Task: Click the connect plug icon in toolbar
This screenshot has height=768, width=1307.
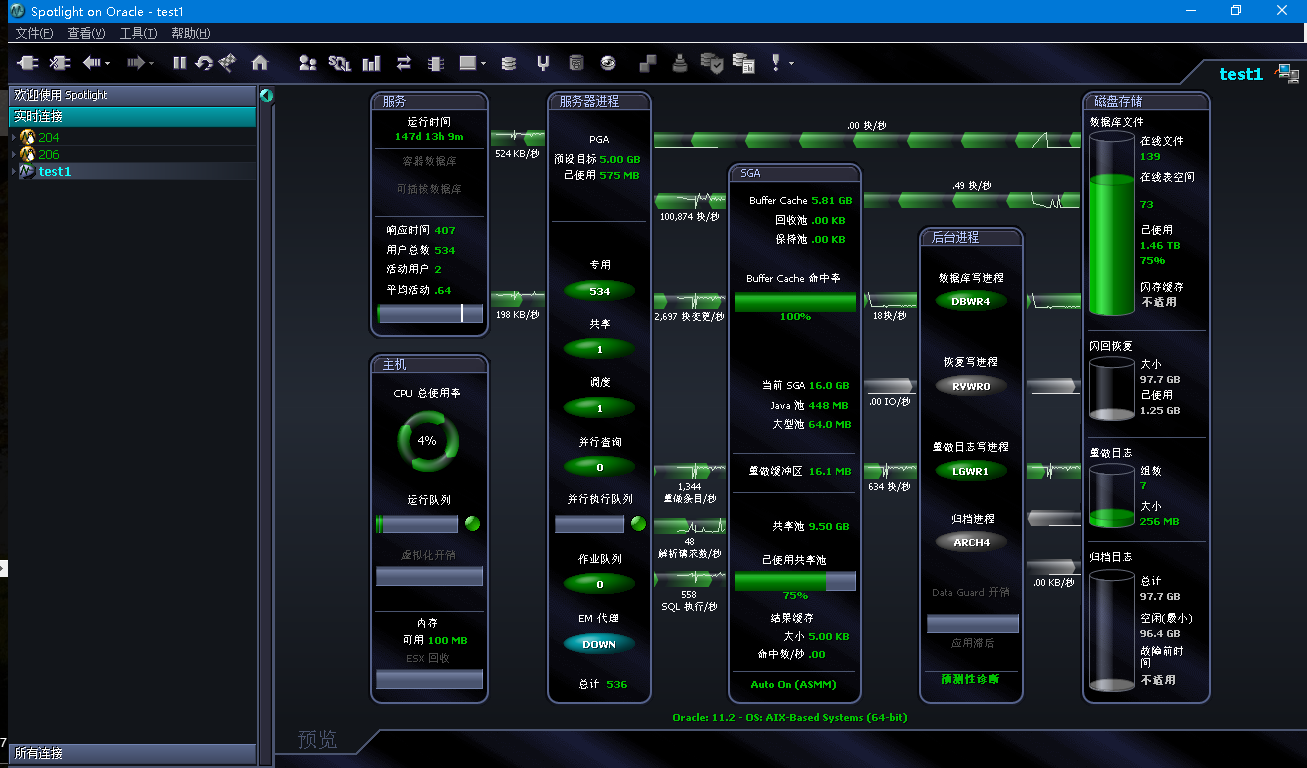Action: [x=28, y=63]
